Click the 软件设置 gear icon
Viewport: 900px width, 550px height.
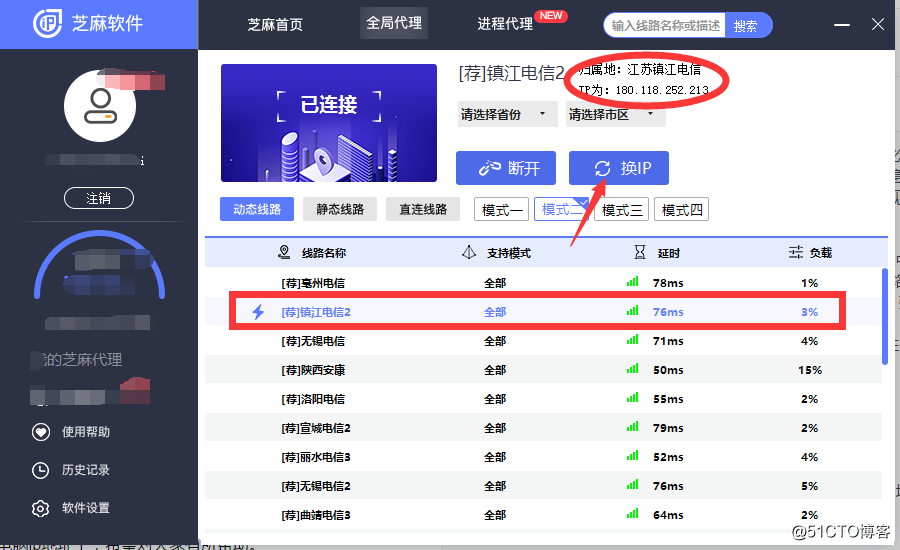(x=40, y=508)
